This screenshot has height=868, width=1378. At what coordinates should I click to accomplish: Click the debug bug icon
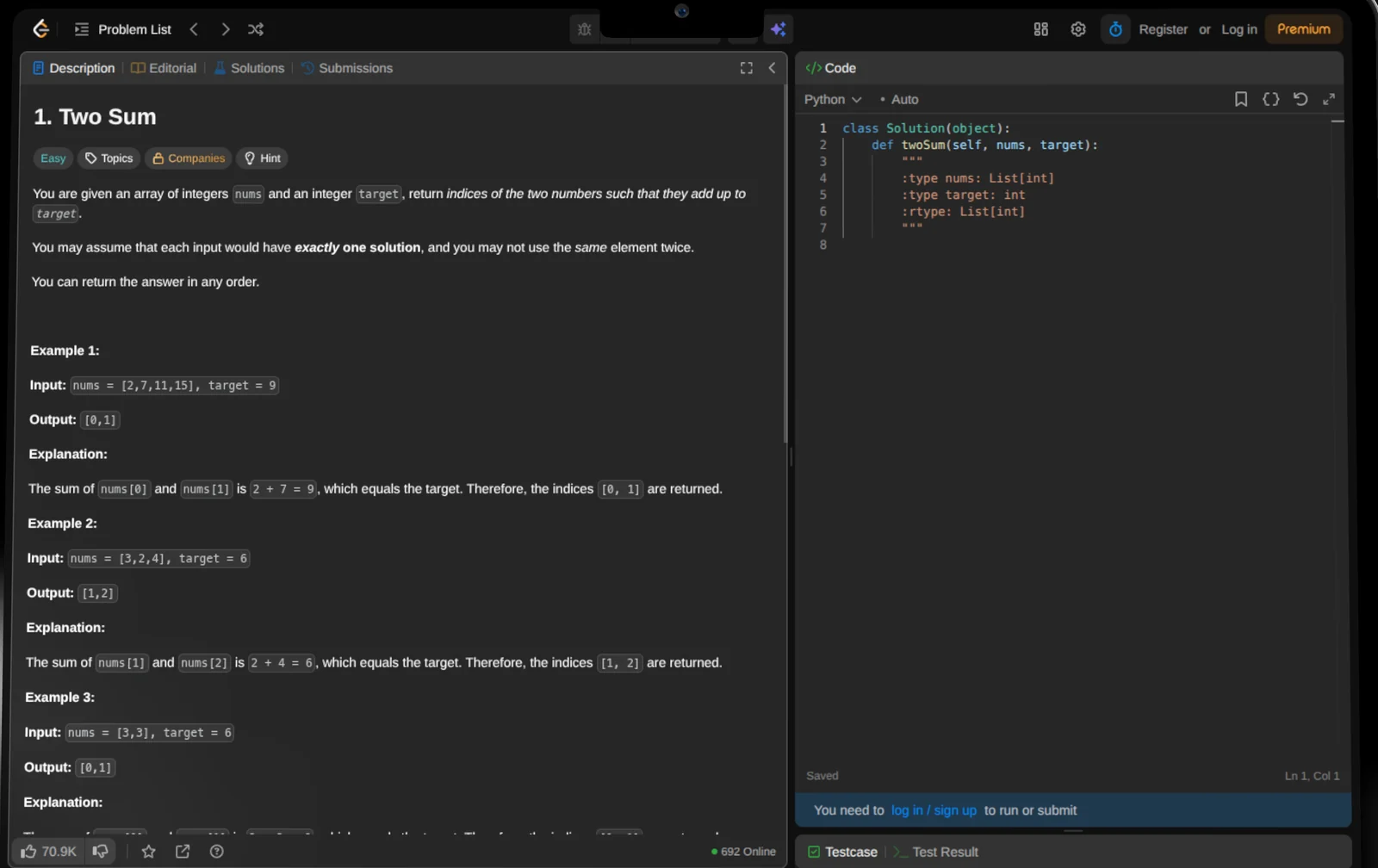pyautogui.click(x=585, y=29)
